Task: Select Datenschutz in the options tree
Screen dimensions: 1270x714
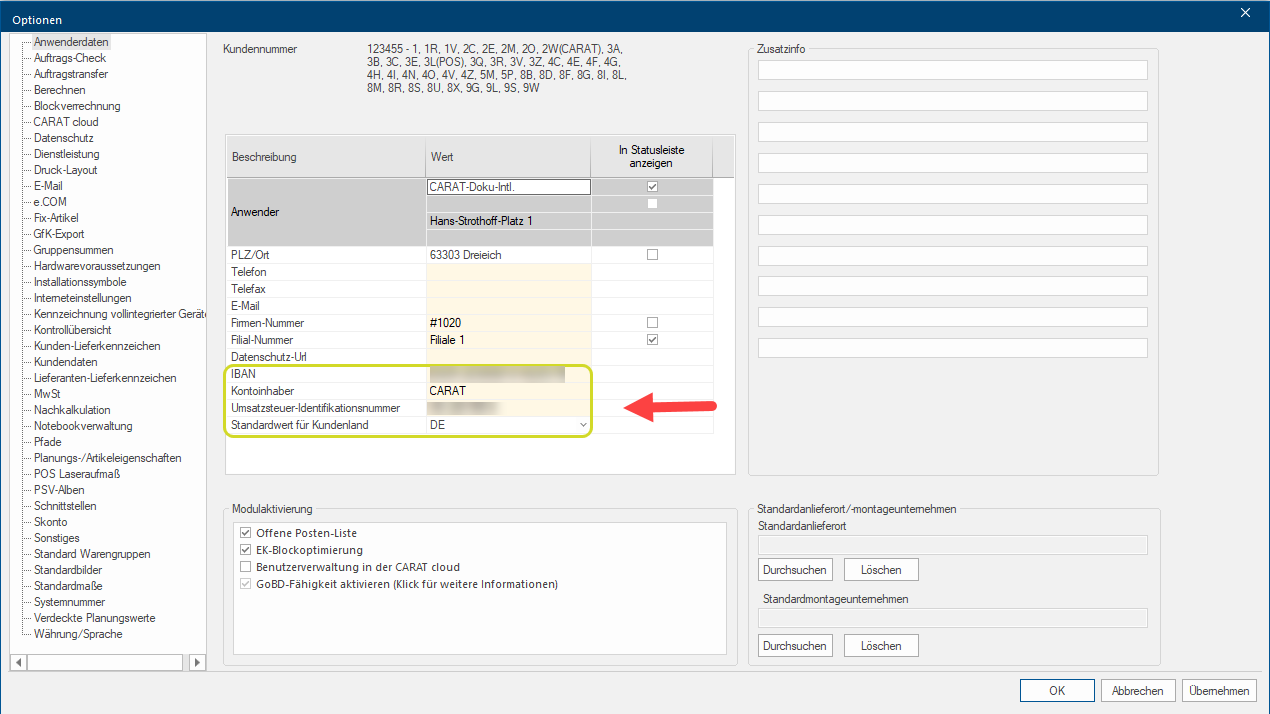Action: [x=63, y=138]
